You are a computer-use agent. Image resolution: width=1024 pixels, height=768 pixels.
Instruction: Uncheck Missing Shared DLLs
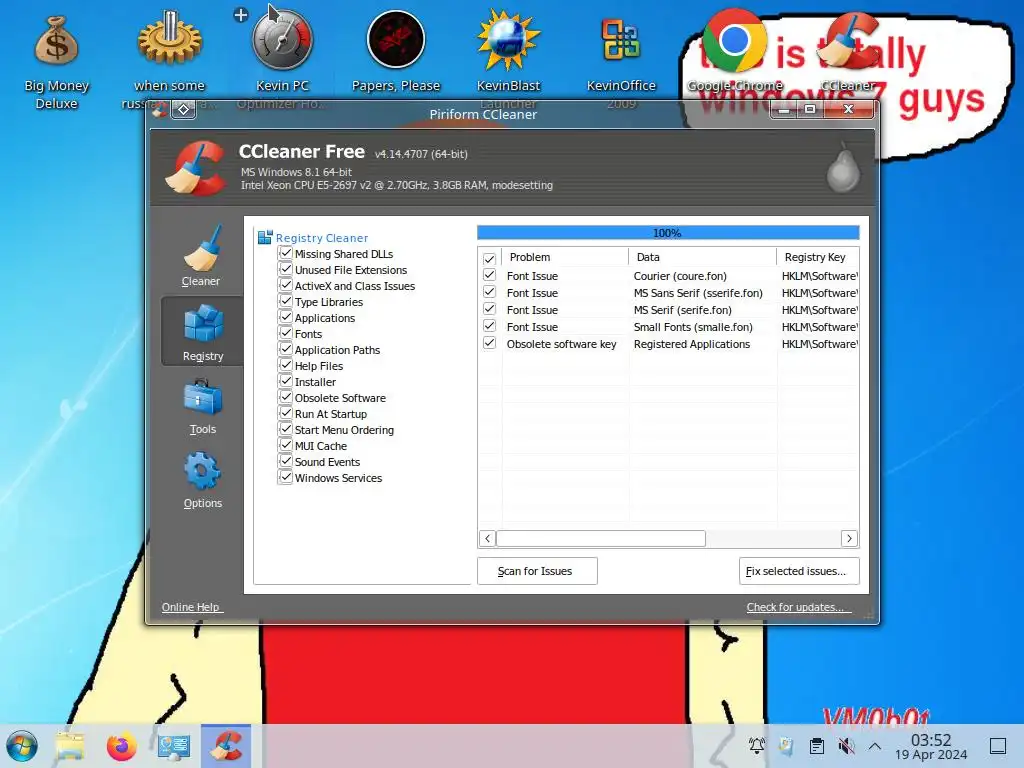285,253
